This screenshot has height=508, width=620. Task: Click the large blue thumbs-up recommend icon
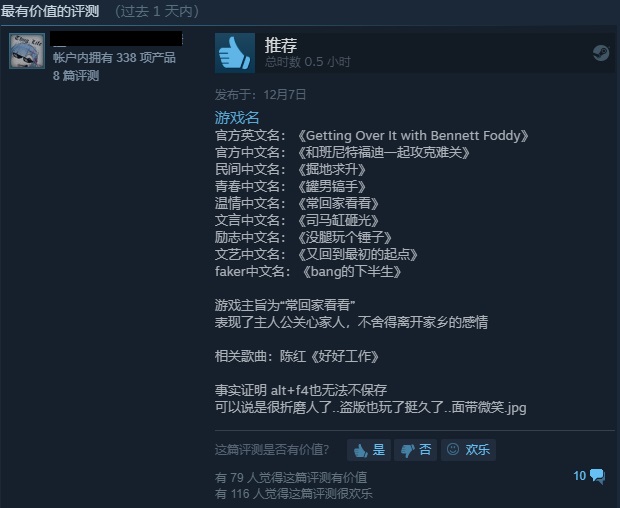tap(235, 53)
